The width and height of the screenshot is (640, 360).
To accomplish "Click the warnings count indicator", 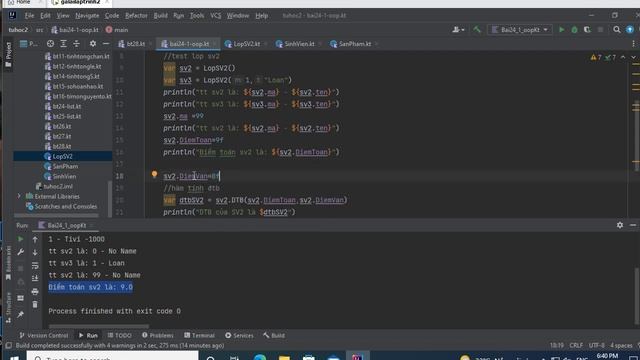I will tap(596, 57).
